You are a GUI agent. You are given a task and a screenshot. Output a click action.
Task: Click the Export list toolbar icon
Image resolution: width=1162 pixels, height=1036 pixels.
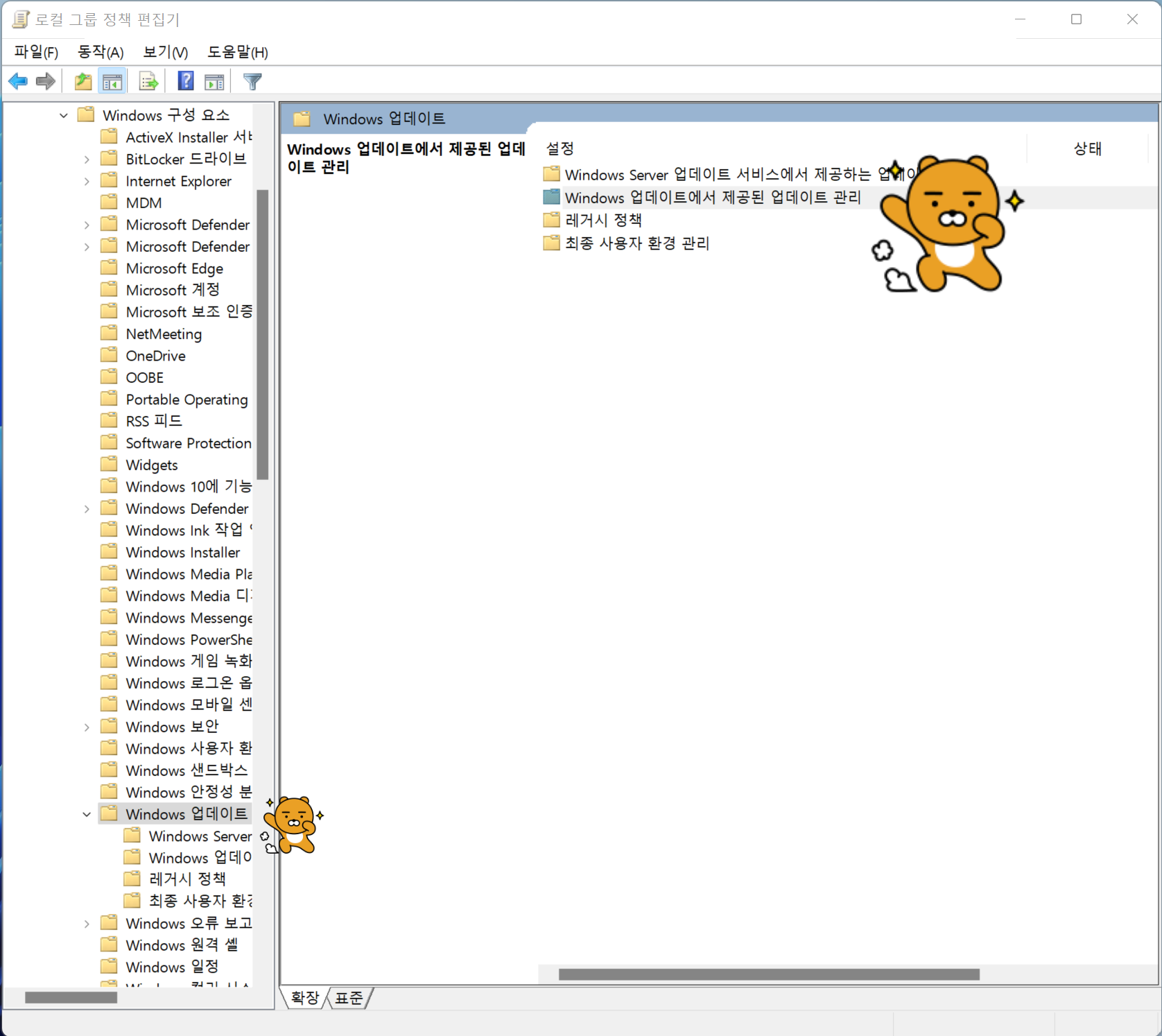(x=148, y=82)
